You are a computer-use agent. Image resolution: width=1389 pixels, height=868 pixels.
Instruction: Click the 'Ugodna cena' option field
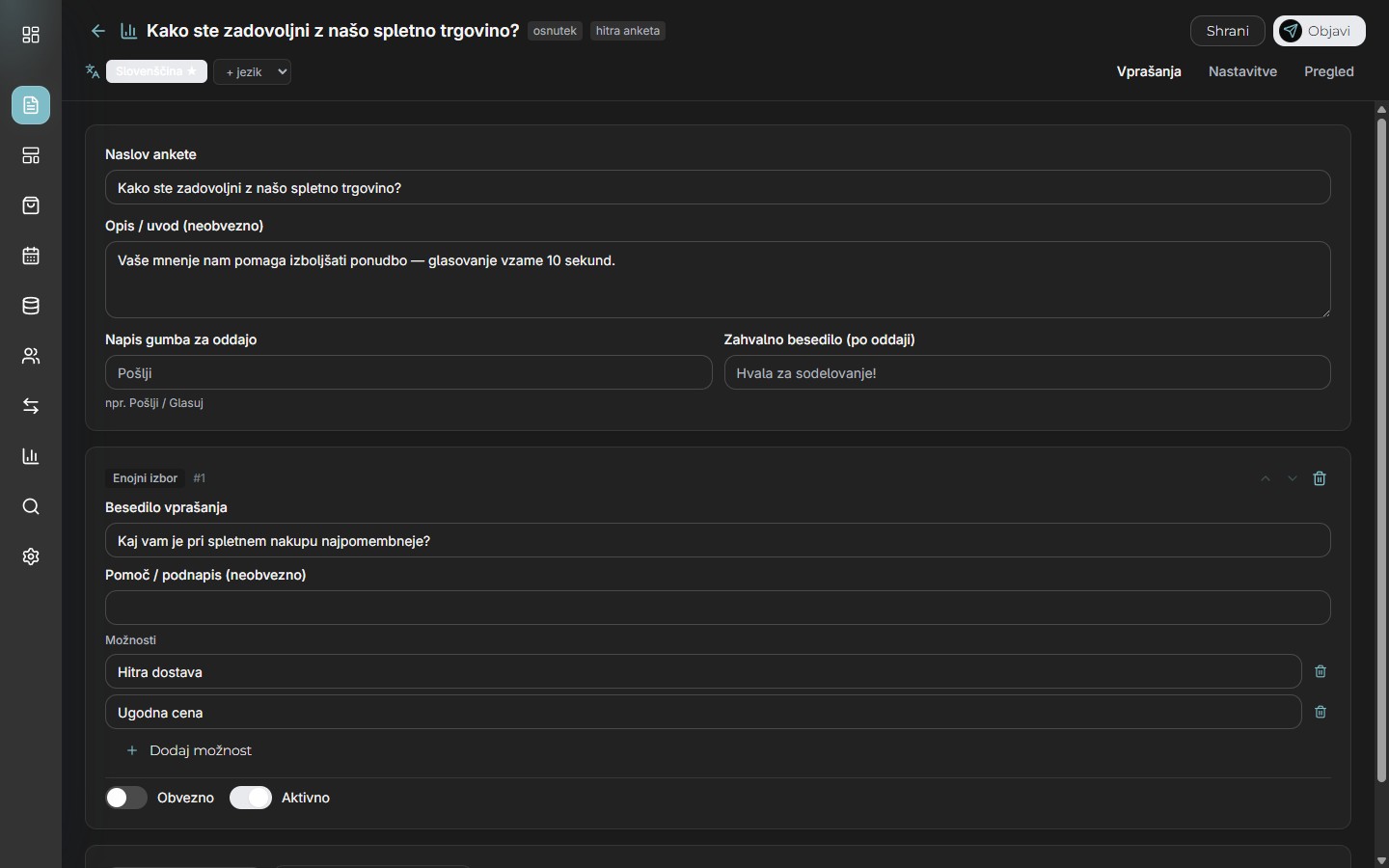(x=703, y=712)
